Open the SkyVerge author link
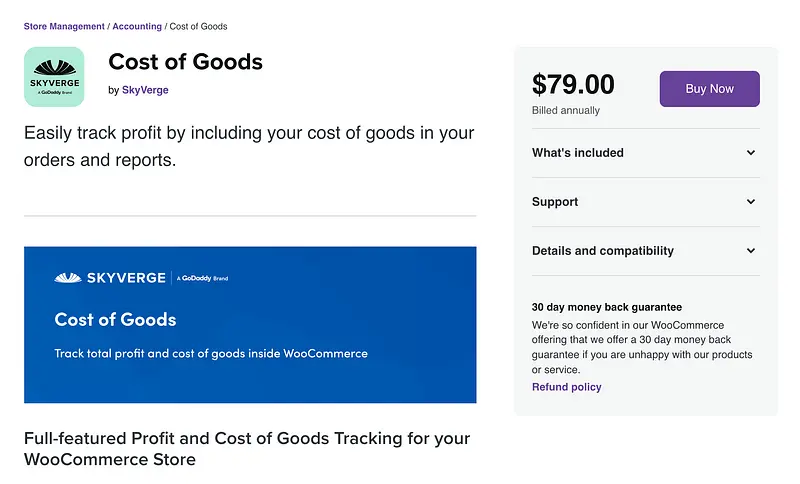Viewport: 800px width, 484px height. (145, 90)
